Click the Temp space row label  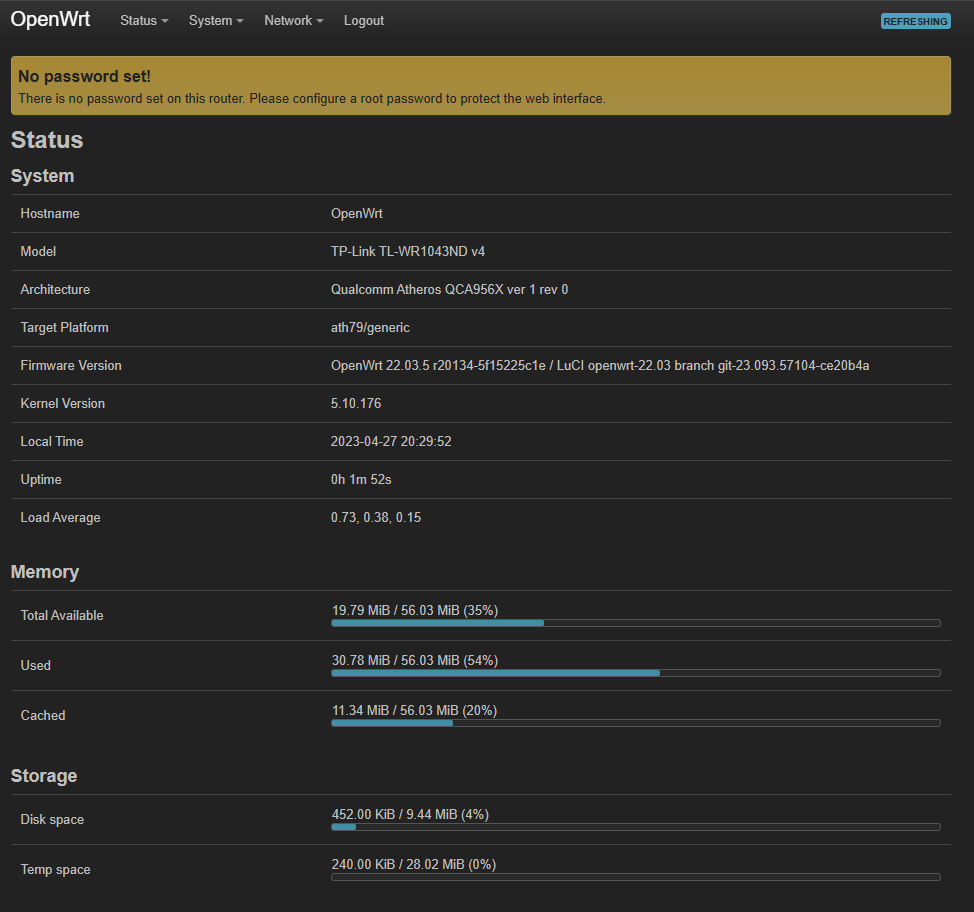pyautogui.click(x=55, y=869)
